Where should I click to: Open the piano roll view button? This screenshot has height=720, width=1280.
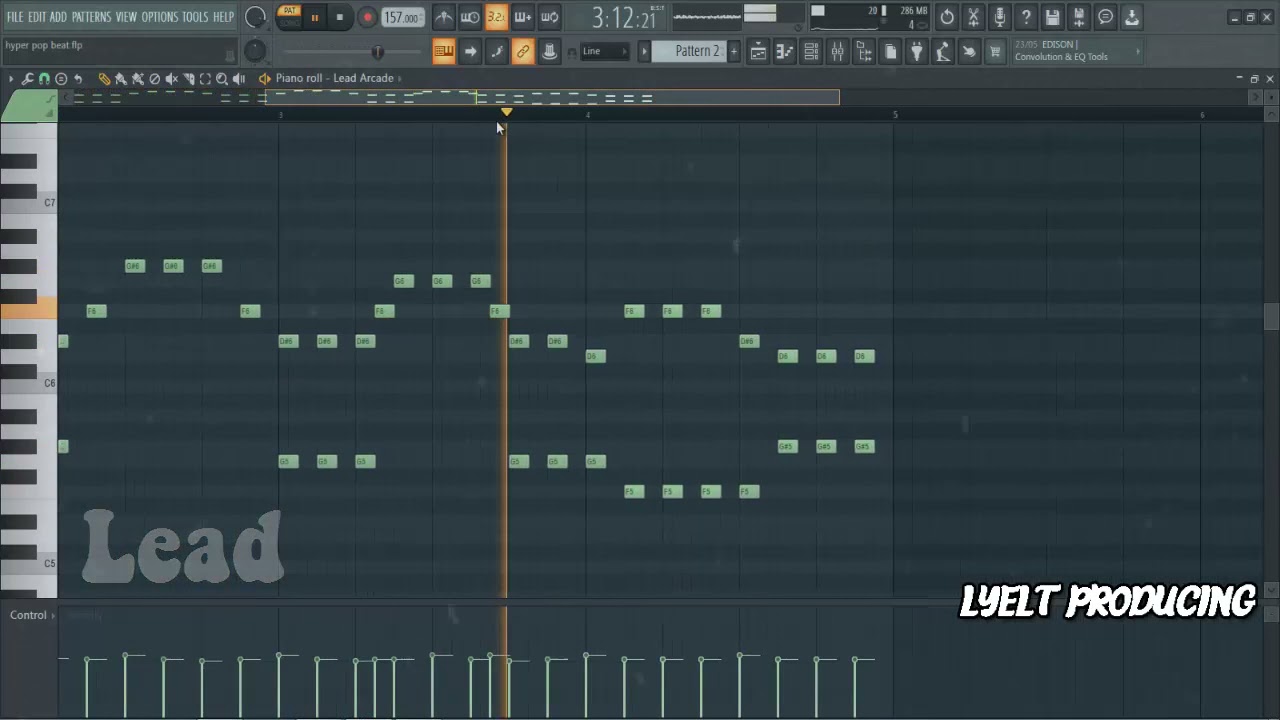[x=785, y=52]
